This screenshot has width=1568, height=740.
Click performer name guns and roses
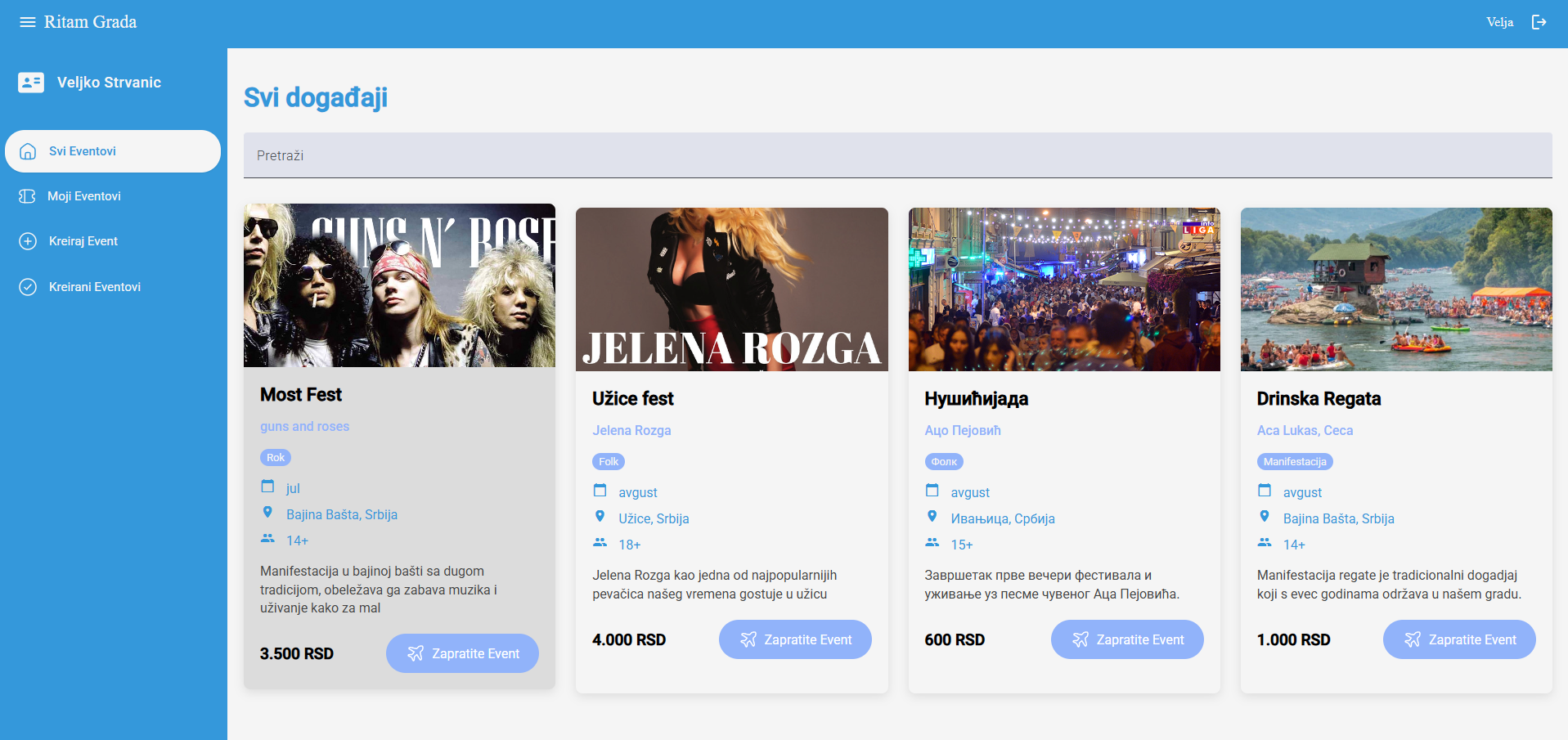click(304, 427)
